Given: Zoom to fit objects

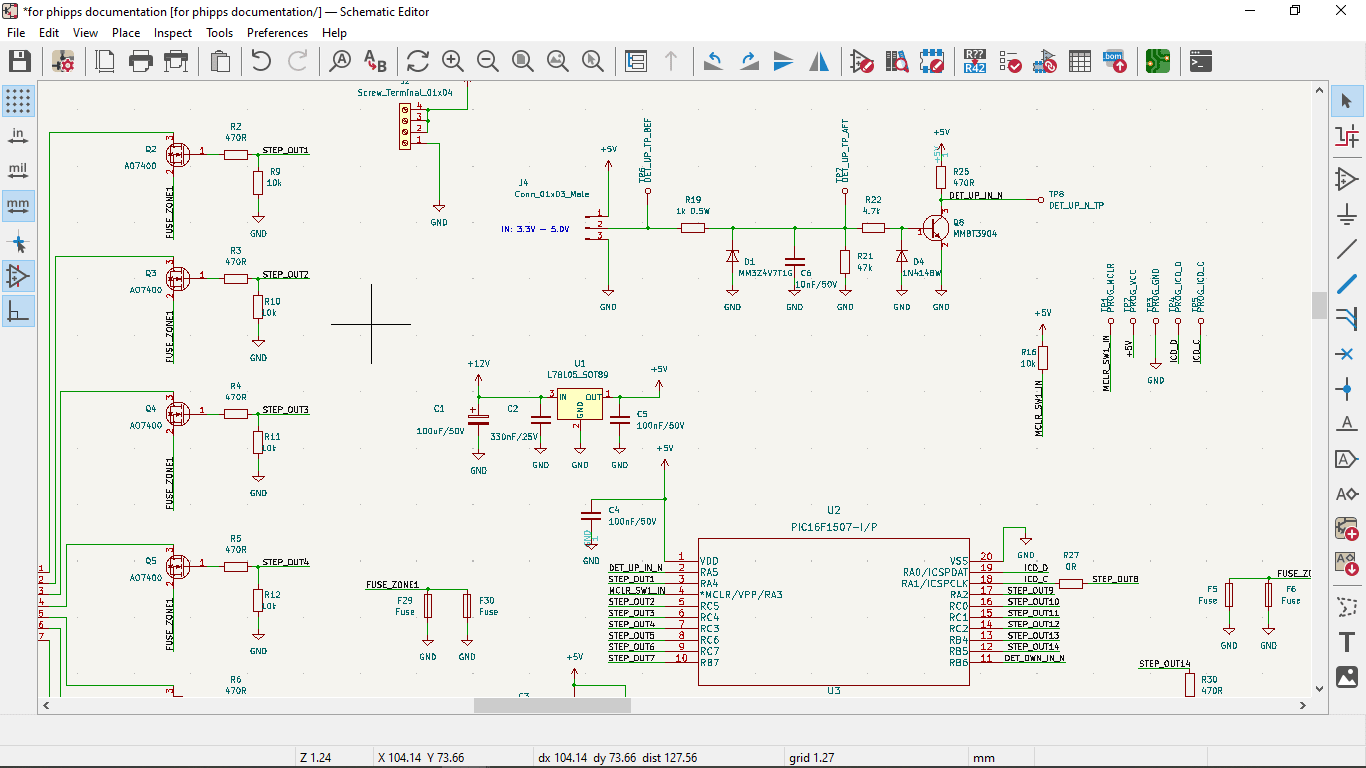Looking at the screenshot, I should (x=557, y=61).
